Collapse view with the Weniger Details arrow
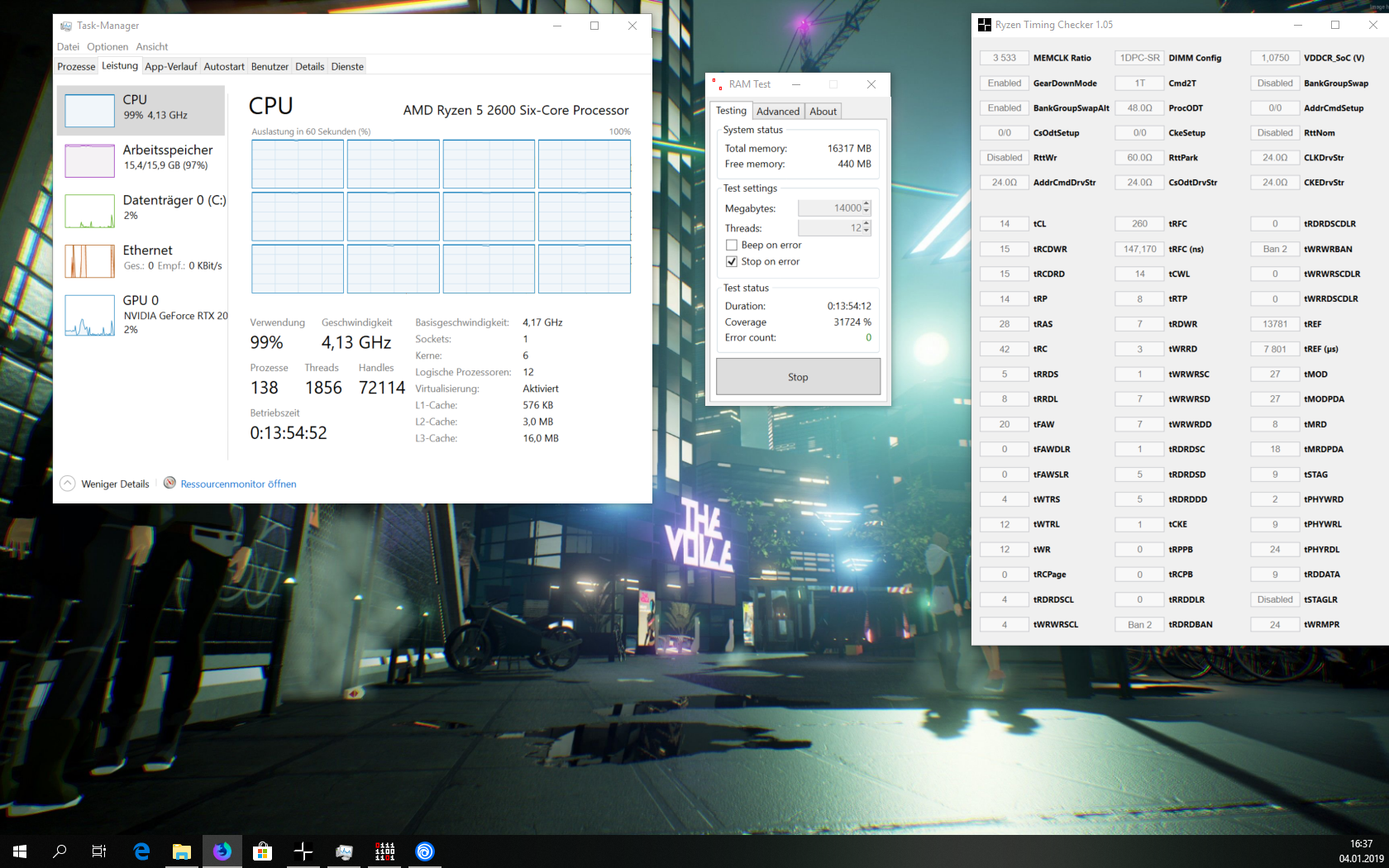This screenshot has width=1389, height=868. [x=68, y=484]
